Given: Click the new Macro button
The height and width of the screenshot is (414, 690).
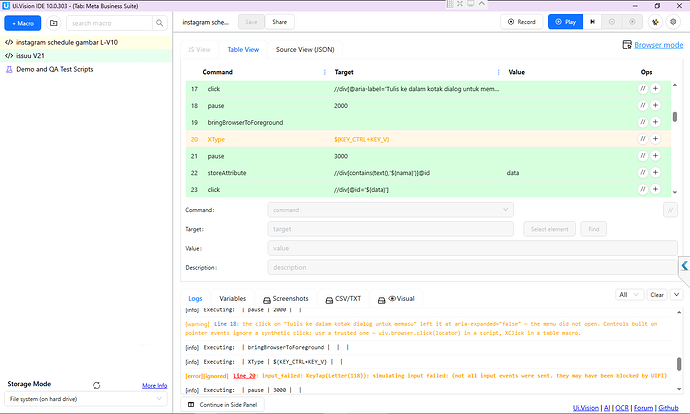Looking at the screenshot, I should point(23,23).
